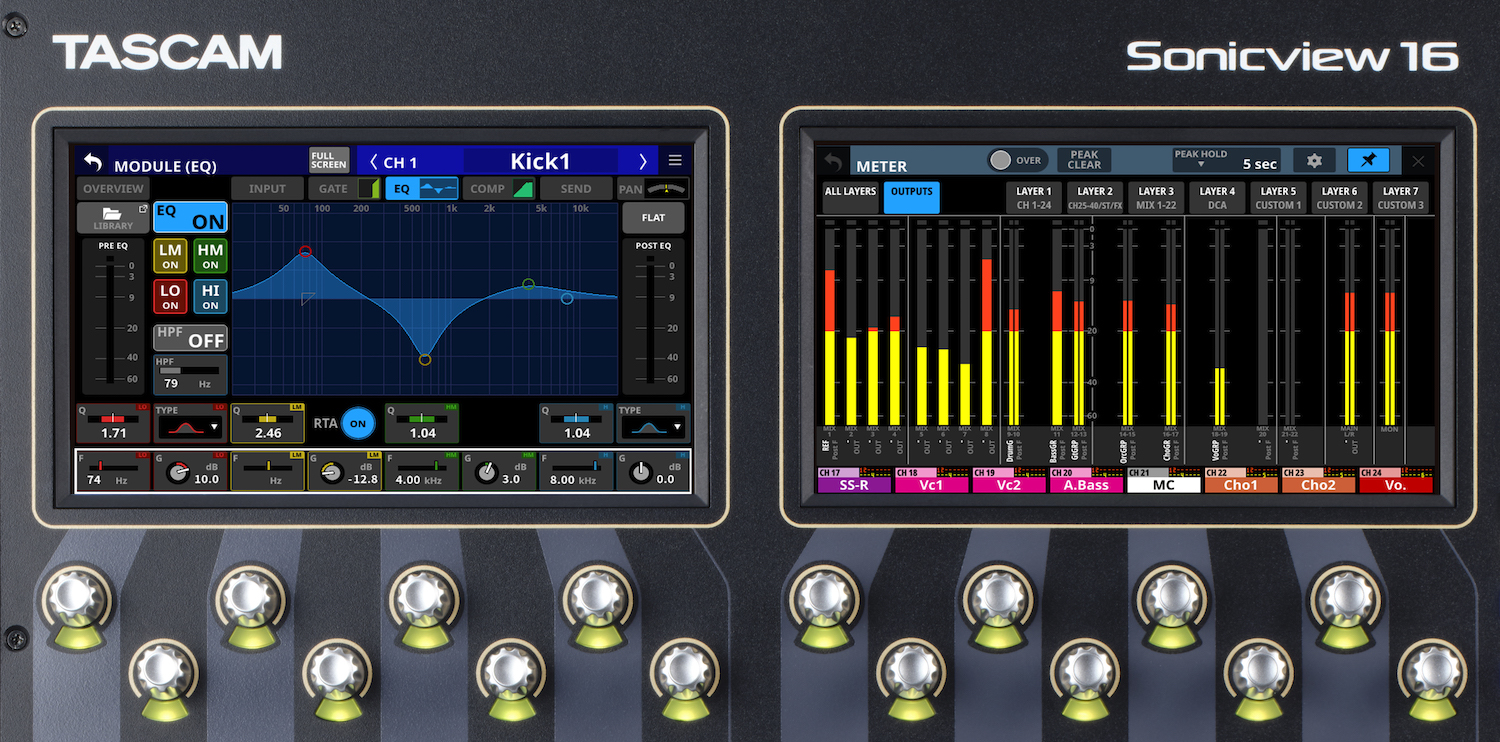The height and width of the screenshot is (742, 1500).
Task: Open the INPUT module tab
Action: point(267,188)
